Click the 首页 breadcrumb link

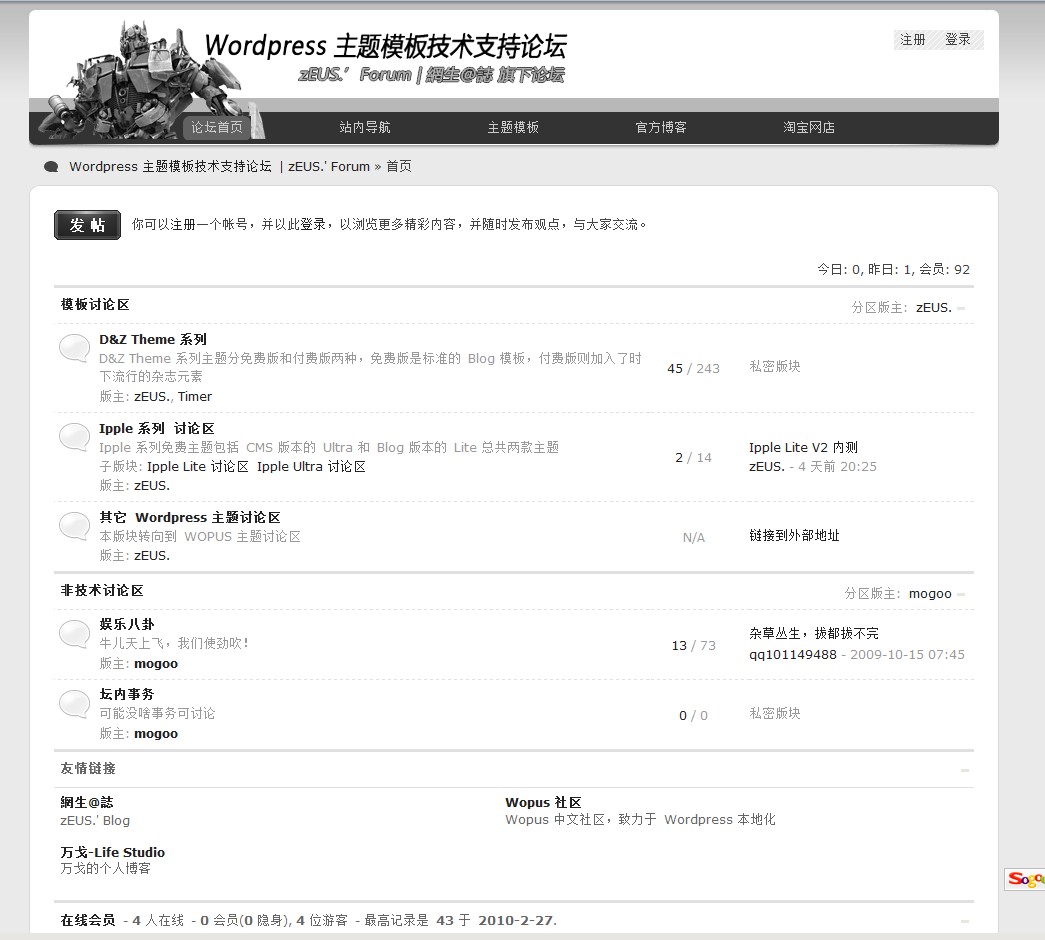[x=399, y=167]
